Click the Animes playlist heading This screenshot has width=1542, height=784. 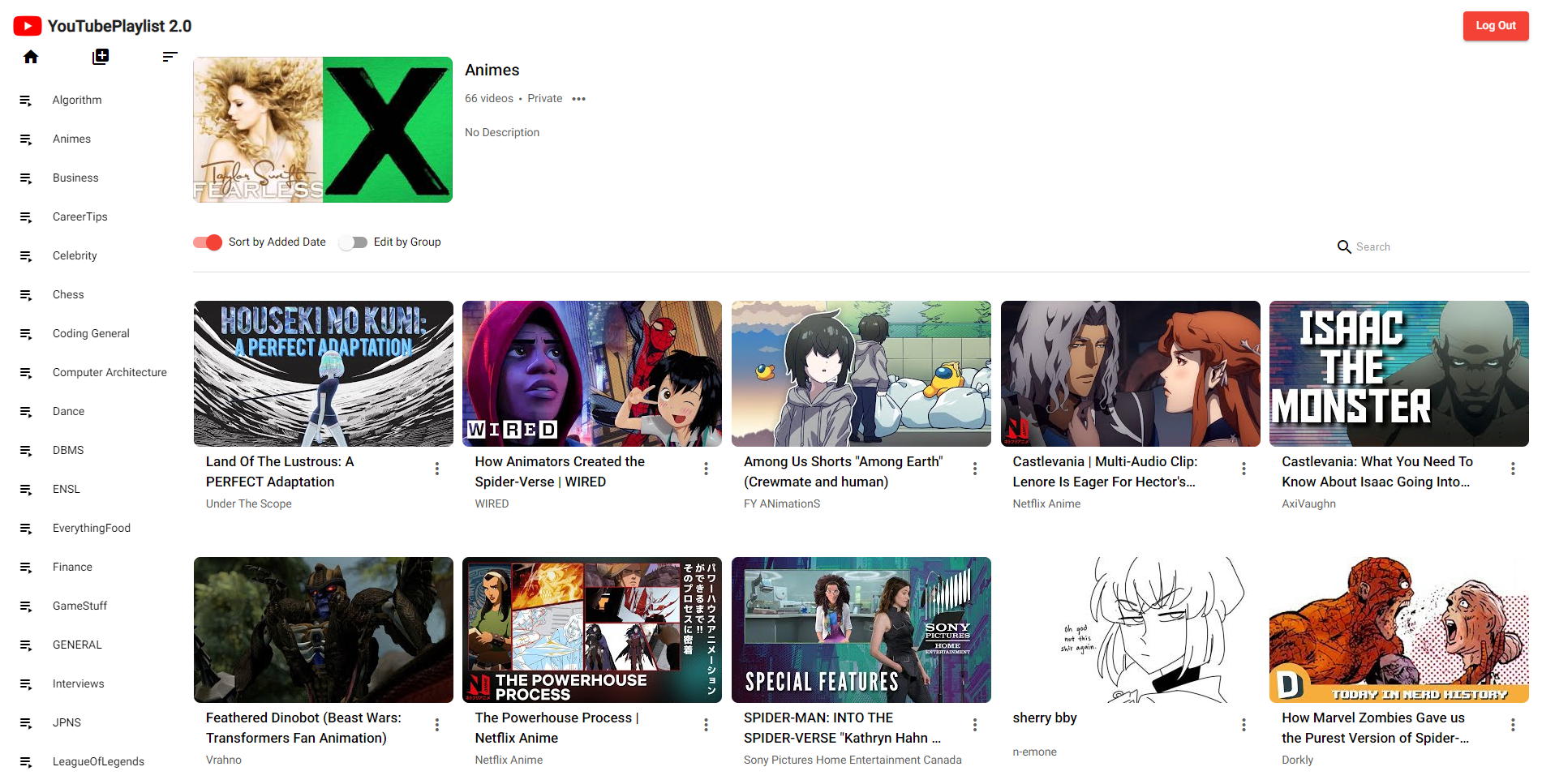pos(492,70)
